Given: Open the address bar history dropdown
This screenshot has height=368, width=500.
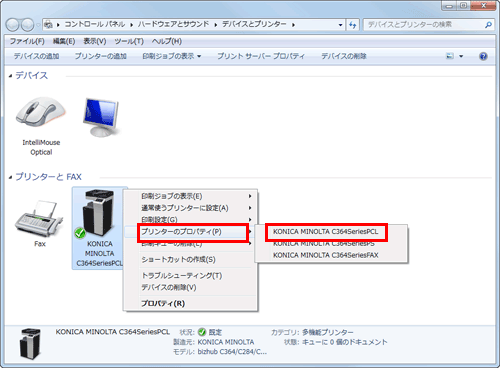Looking at the screenshot, I should click(x=340, y=25).
